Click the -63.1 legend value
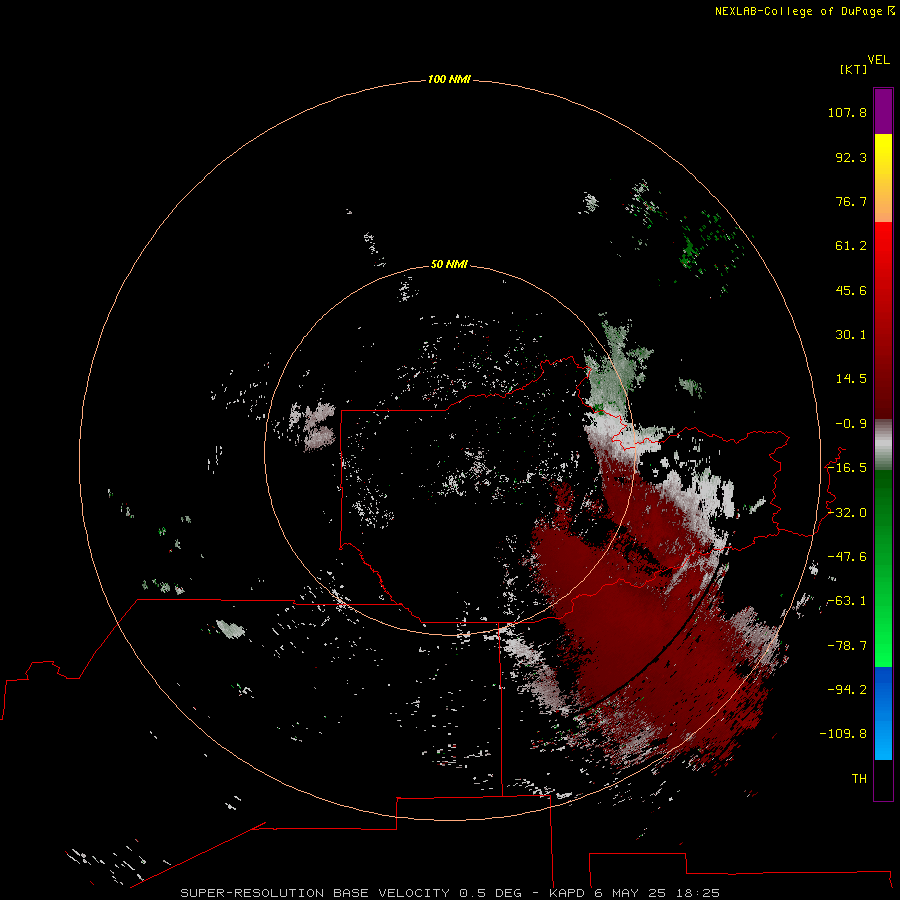 coord(847,601)
